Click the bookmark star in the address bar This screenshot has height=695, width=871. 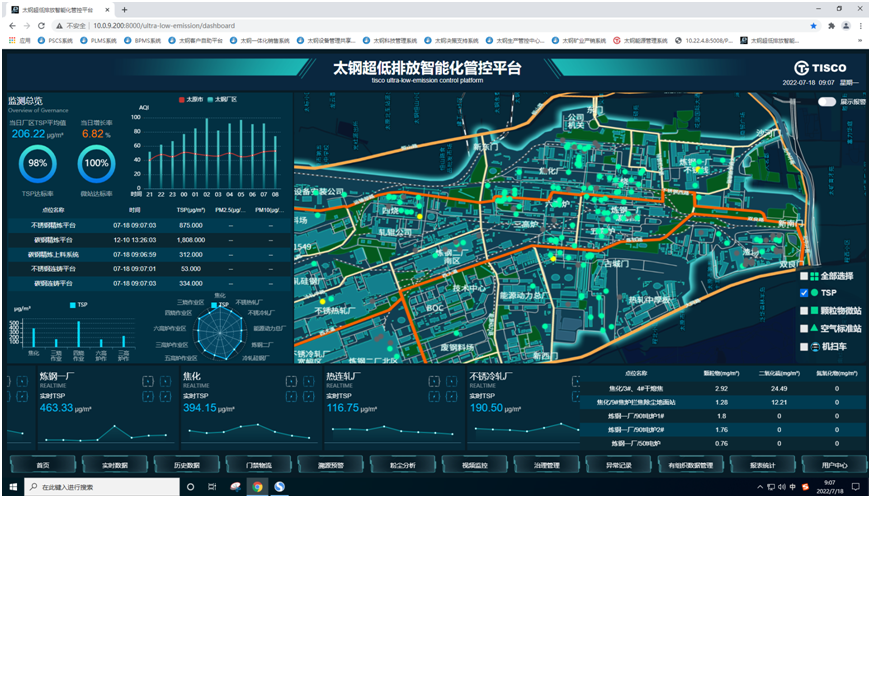[813, 26]
